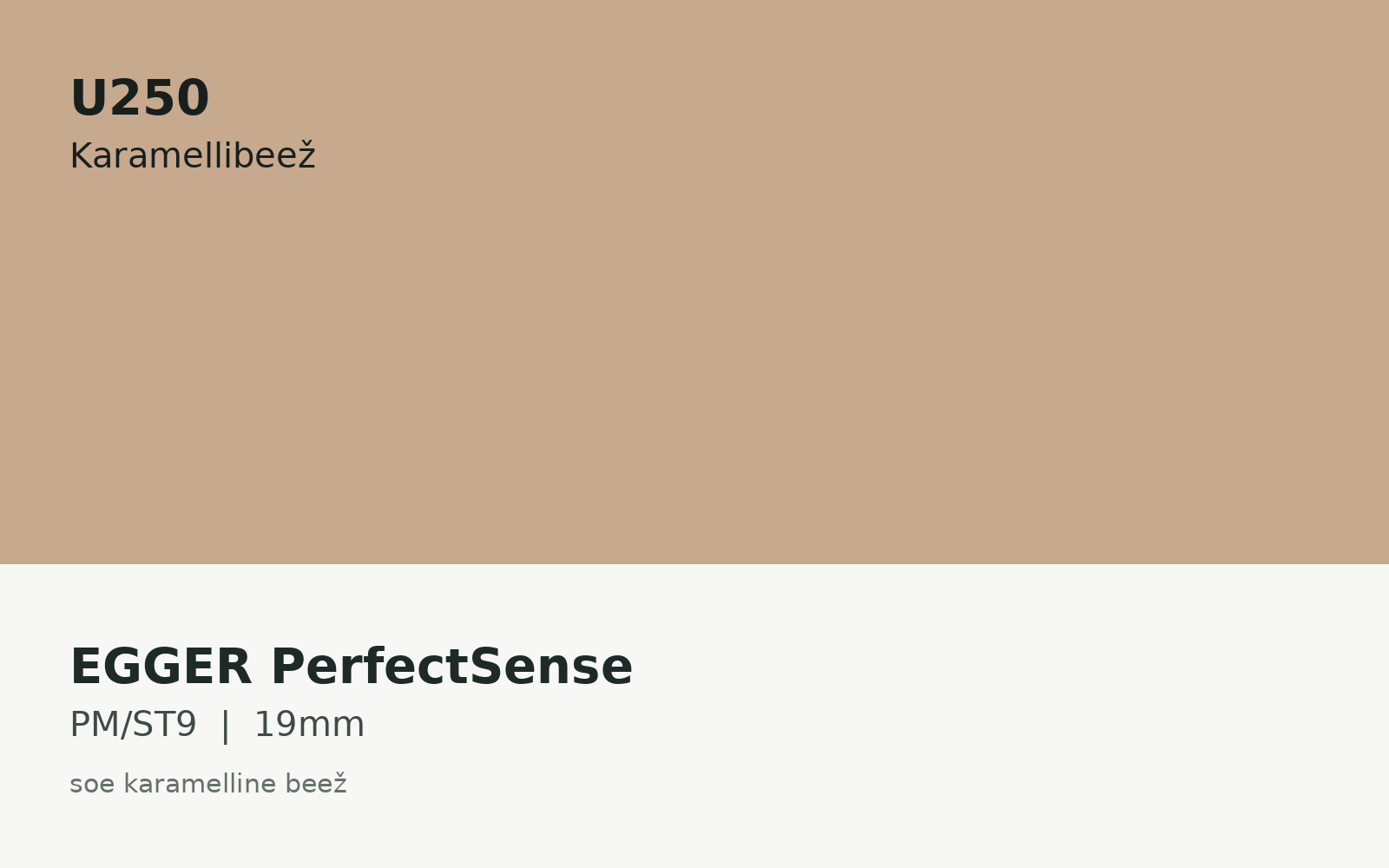Click the word soe in the description
The width and height of the screenshot is (1389, 868).
92,785
